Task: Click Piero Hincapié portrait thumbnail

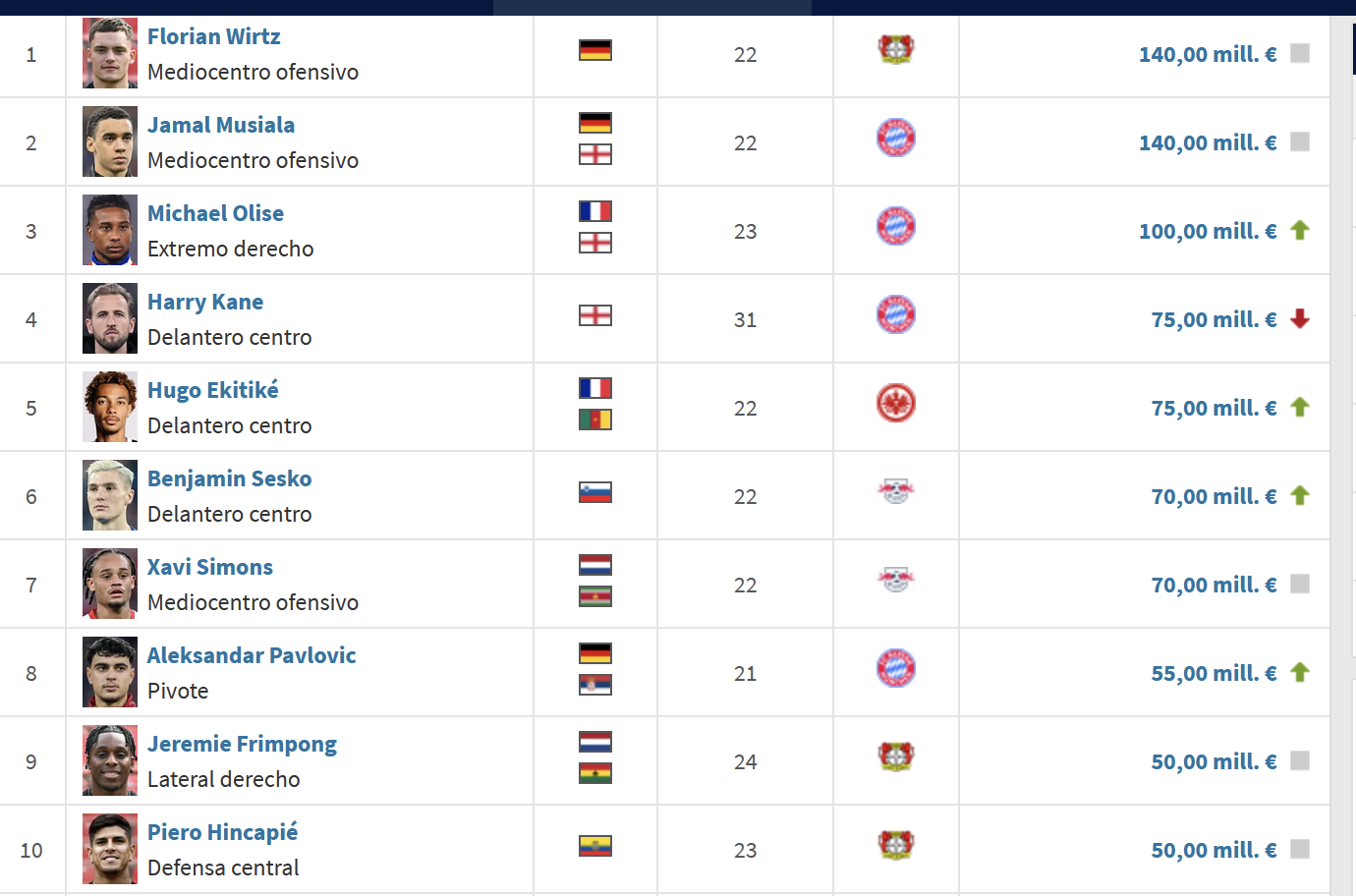Action: 110,849
